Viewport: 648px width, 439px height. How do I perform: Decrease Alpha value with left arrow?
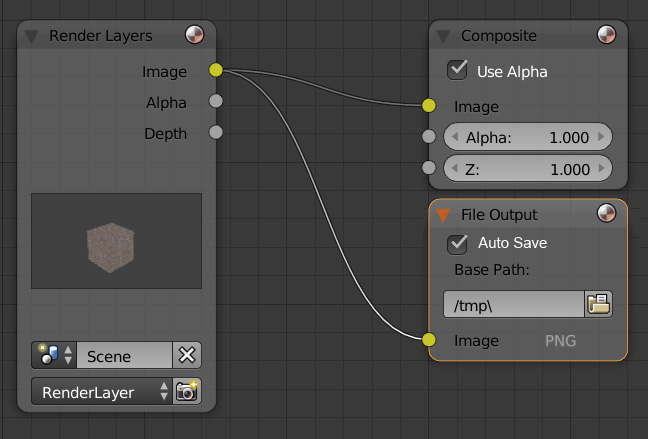click(455, 136)
